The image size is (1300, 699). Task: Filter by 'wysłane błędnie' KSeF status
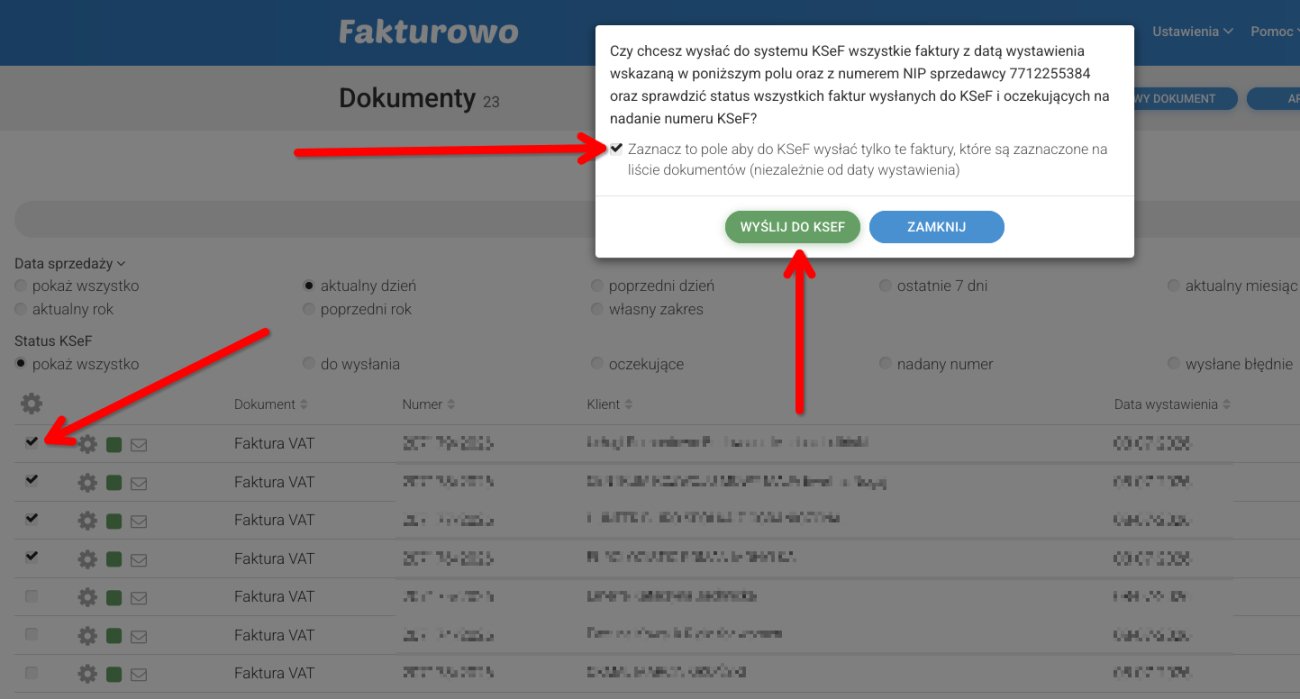point(1174,364)
